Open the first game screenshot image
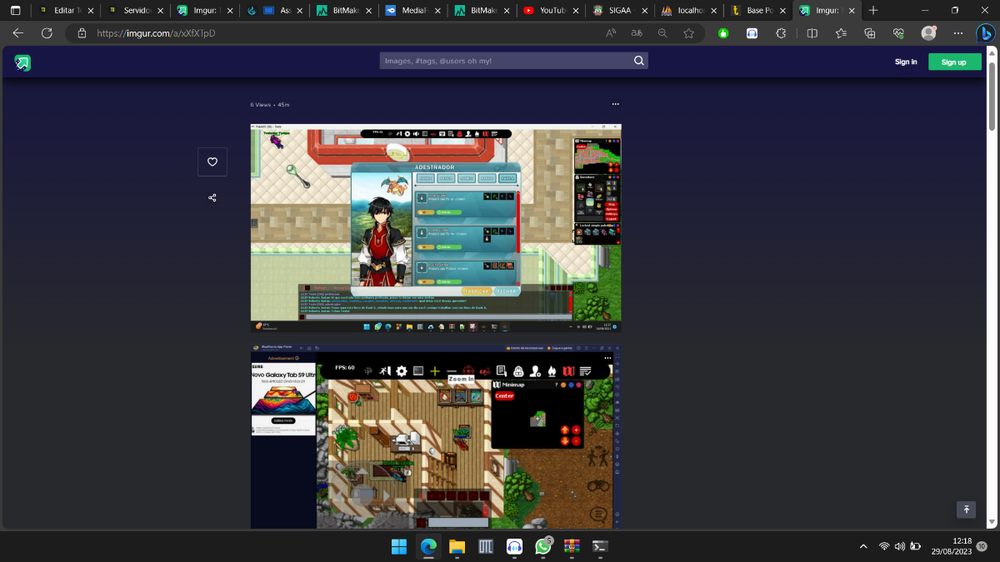Viewport: 1000px width, 562px height. (x=435, y=227)
